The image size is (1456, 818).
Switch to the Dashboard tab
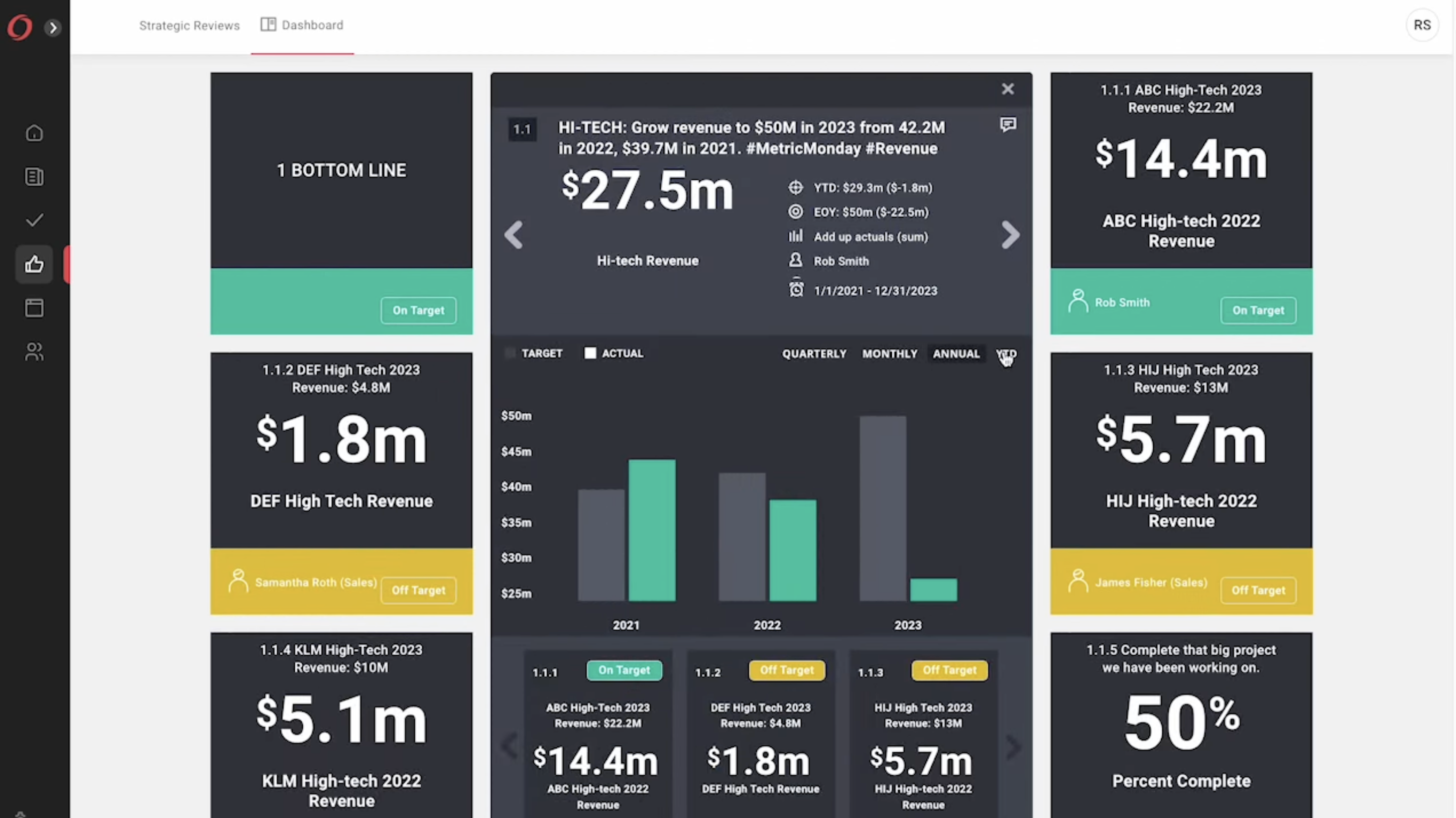tap(311, 25)
